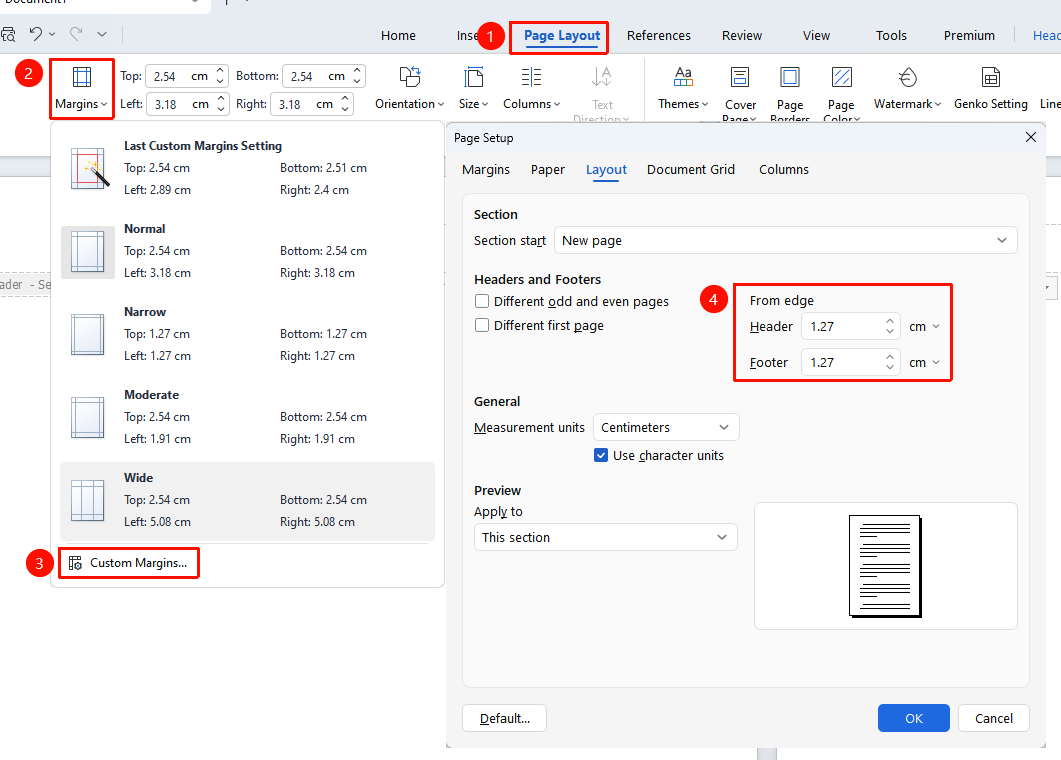Open the Apply to dropdown
Viewport: 1061px width, 760px height.
point(606,537)
